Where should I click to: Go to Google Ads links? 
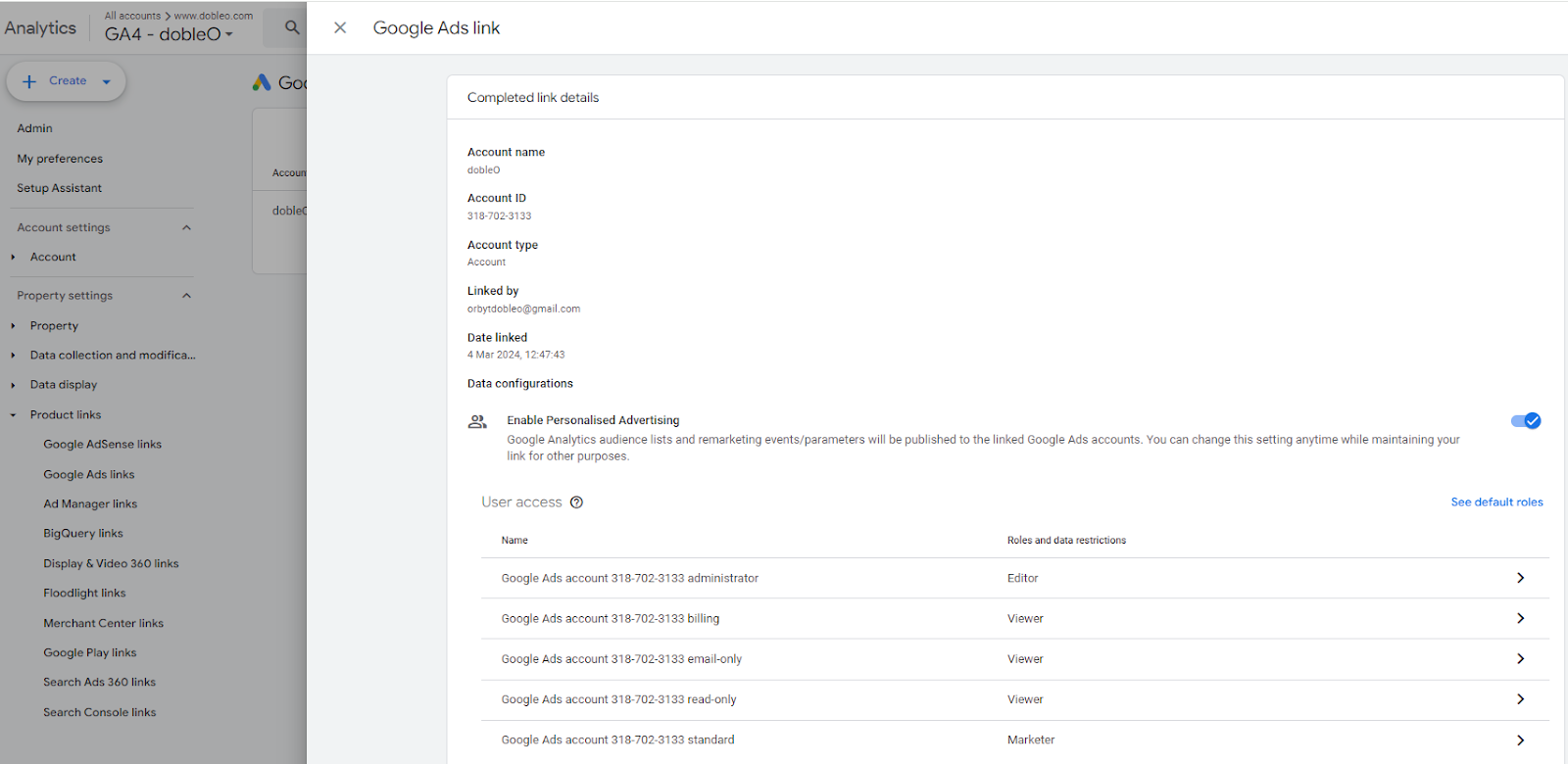coord(89,474)
